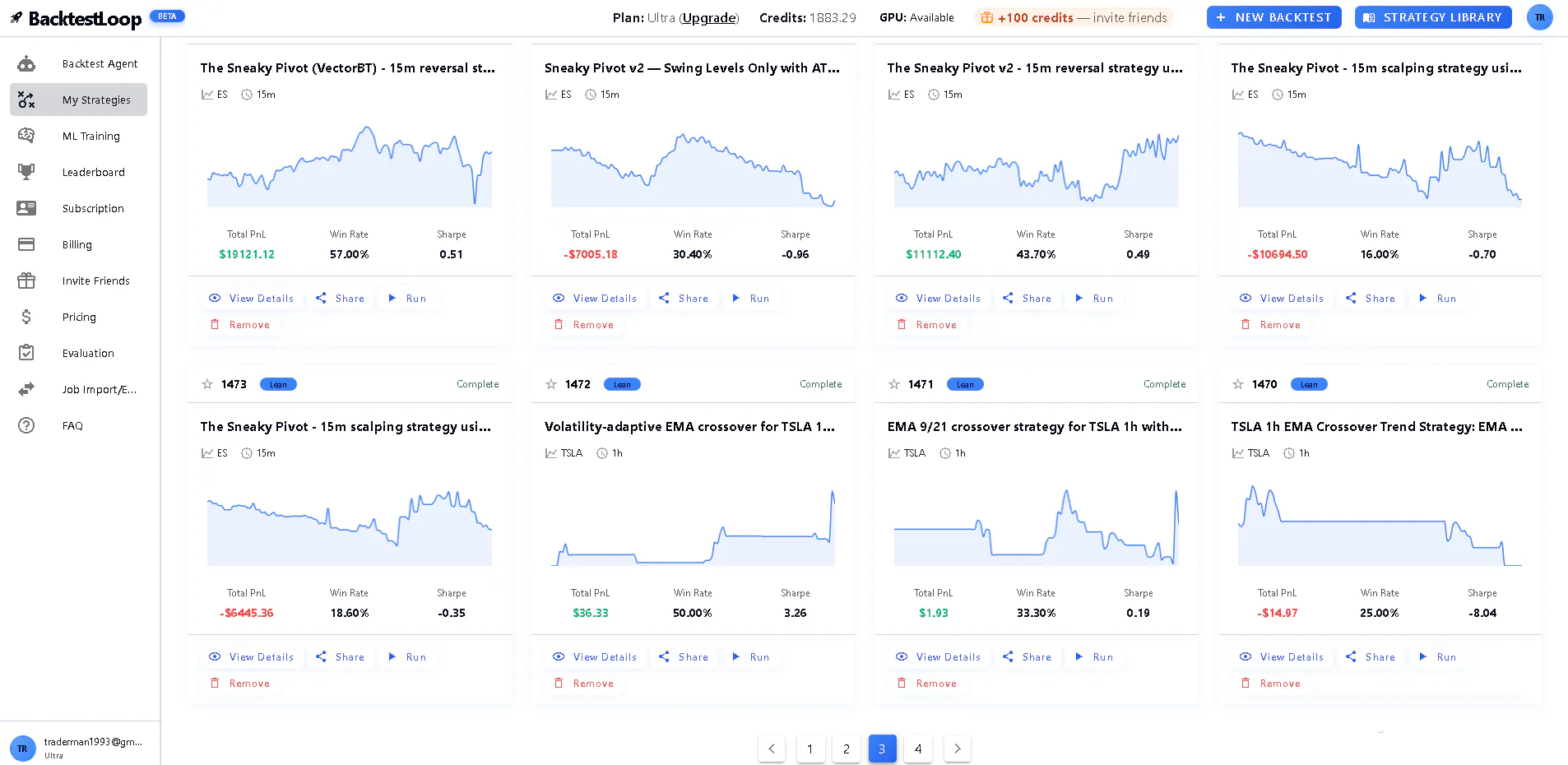Viewport: 1568px width, 765px height.
Task: Share strategy 1473
Action: pos(340,657)
